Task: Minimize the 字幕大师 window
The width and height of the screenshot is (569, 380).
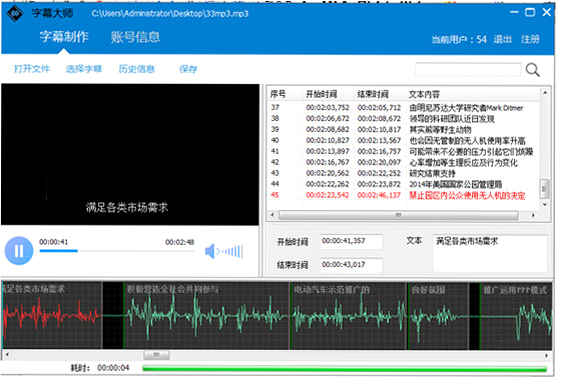Action: click(514, 12)
